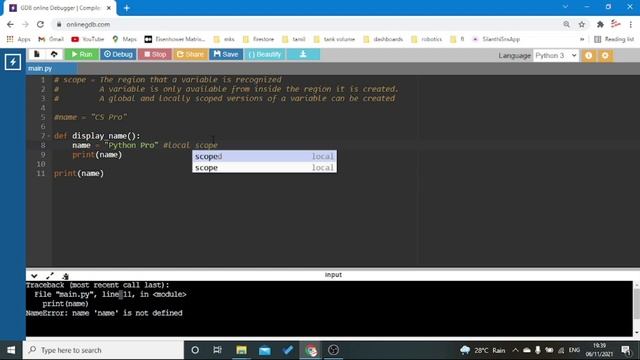
Task: Open the Eisenhower Matrix bookmark
Action: coord(175,39)
